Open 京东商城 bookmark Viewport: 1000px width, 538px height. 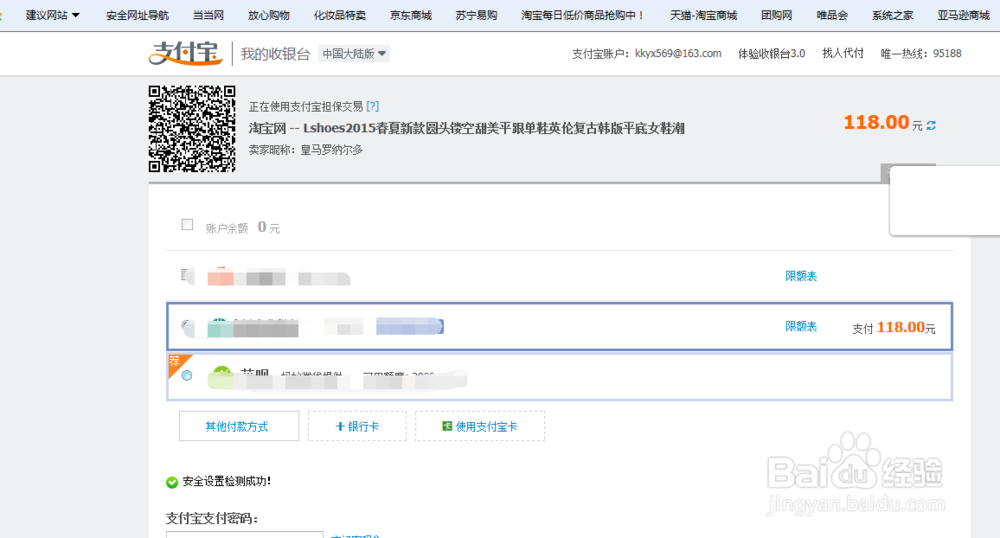click(x=411, y=15)
